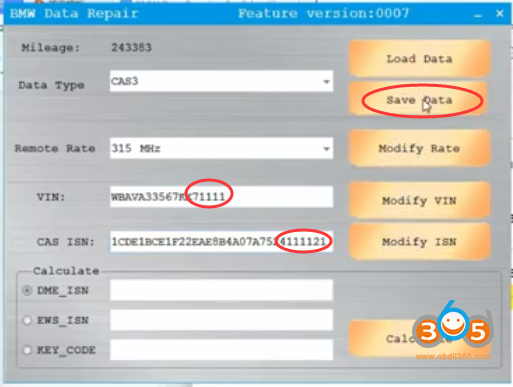The height and width of the screenshot is (387, 513).
Task: Click the mileage value 243383
Action: (x=131, y=47)
